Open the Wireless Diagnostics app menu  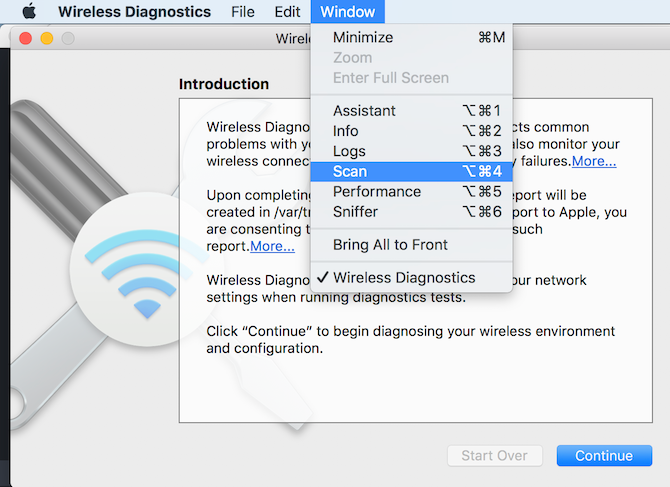(134, 12)
